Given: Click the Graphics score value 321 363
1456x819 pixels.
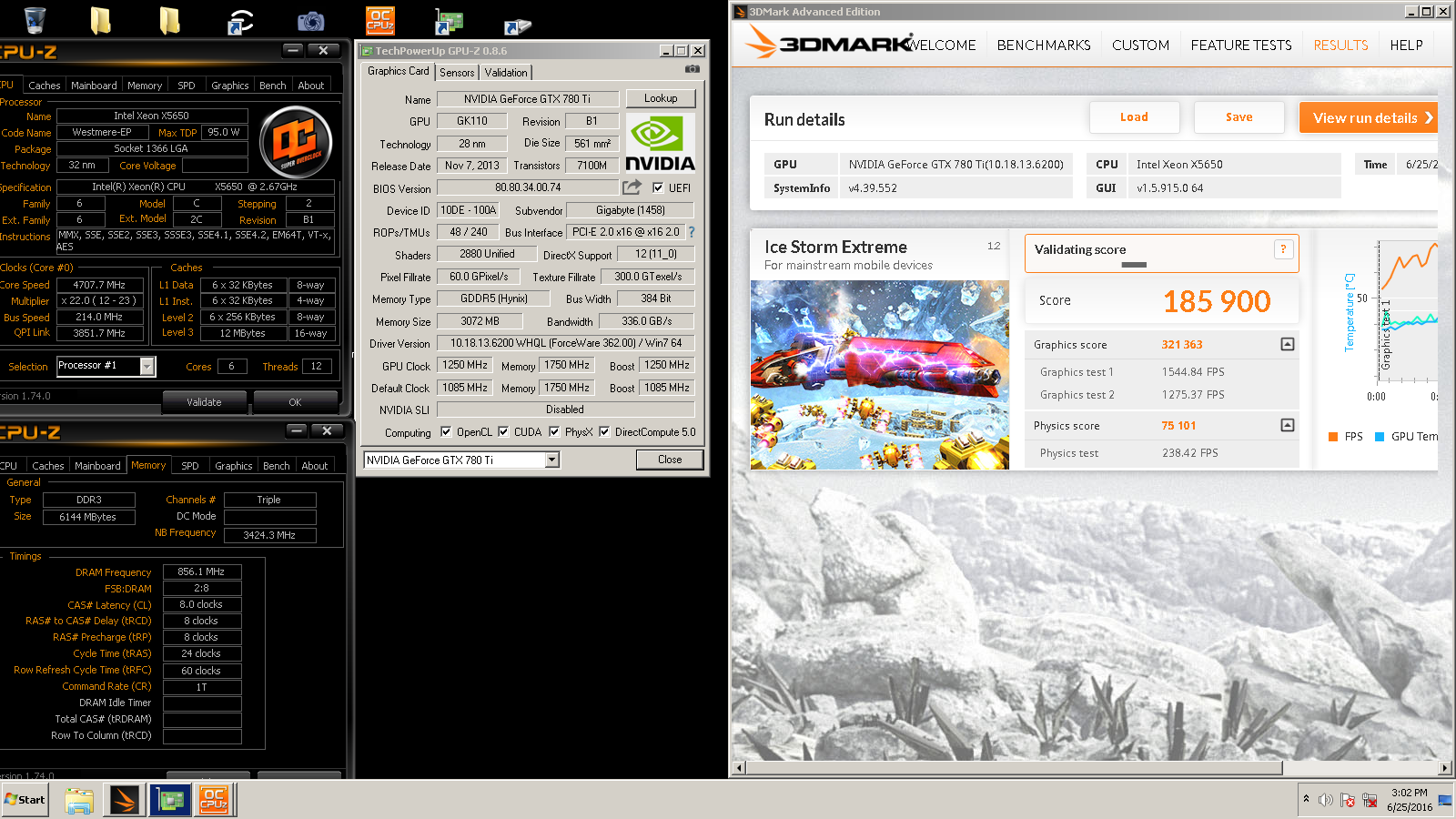Looking at the screenshot, I should [1181, 345].
